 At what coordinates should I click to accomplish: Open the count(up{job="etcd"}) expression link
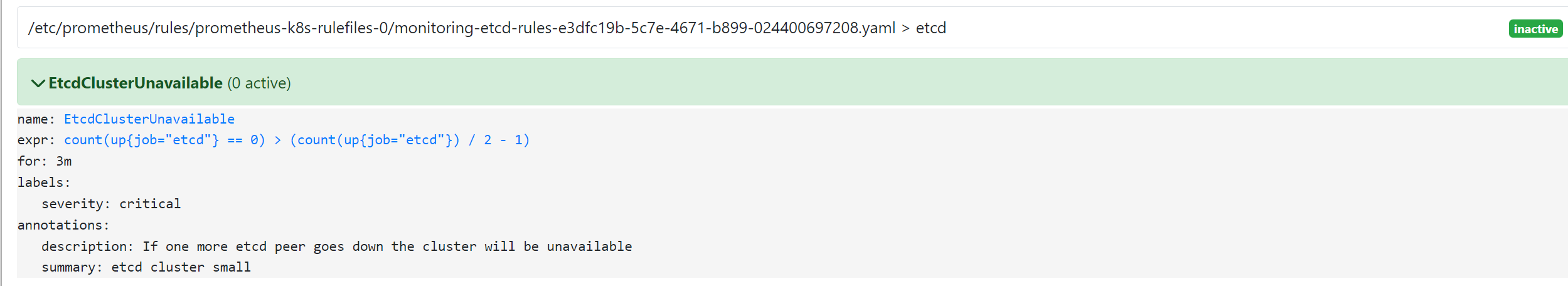[x=297, y=140]
